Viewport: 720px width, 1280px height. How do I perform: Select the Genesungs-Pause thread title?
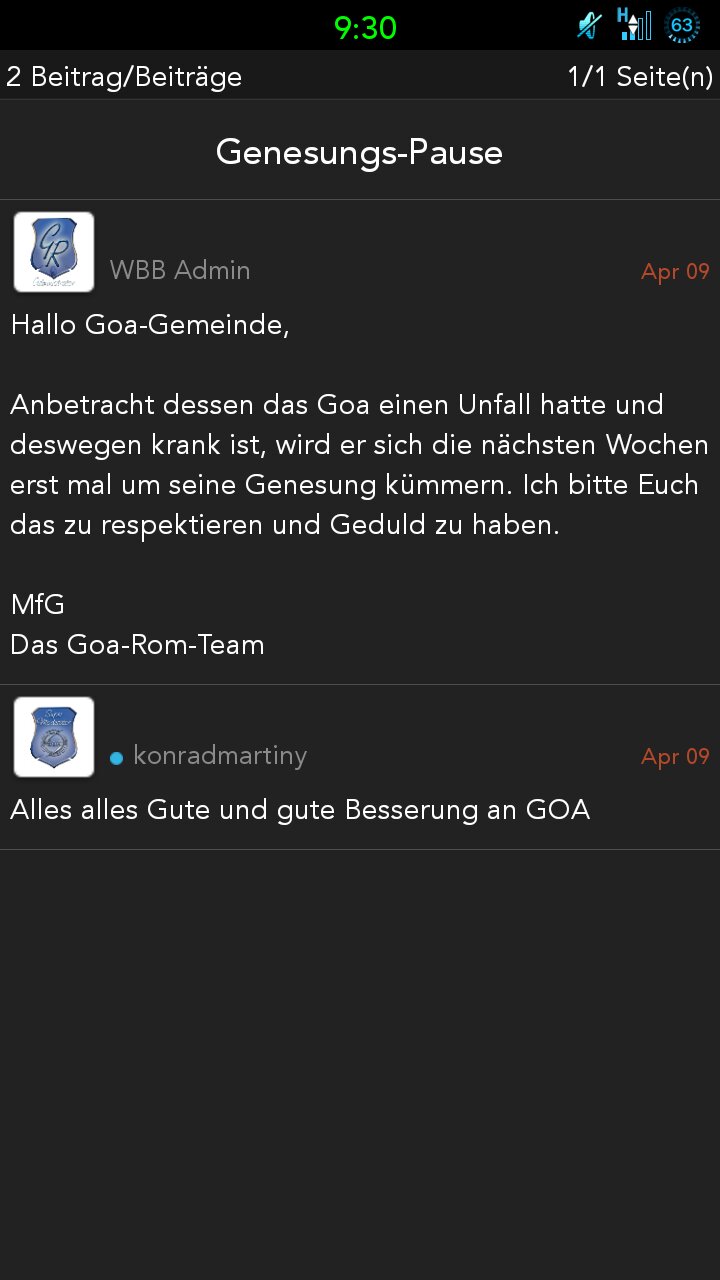pos(359,152)
